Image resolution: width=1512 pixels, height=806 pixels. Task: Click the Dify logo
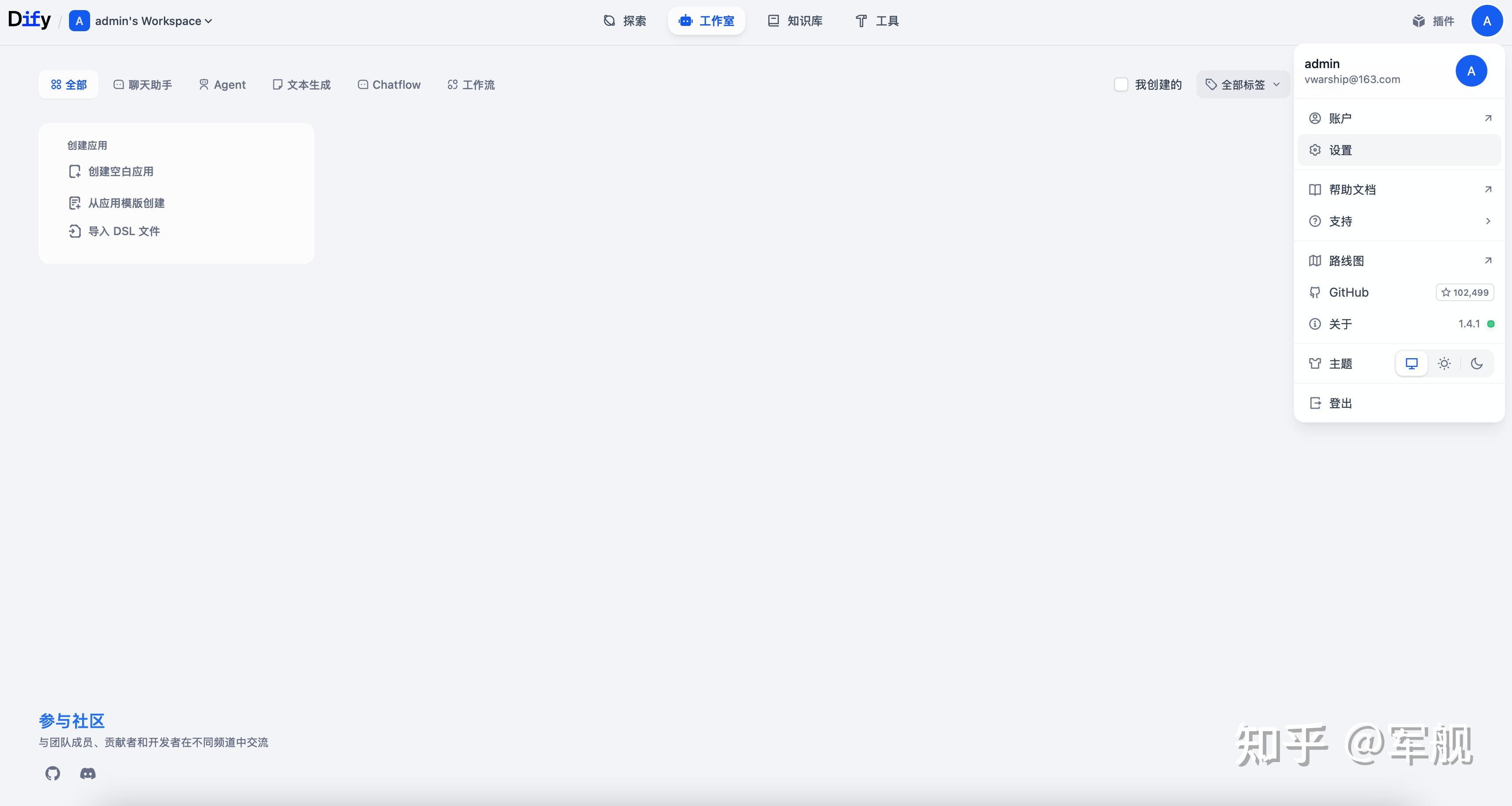pyautogui.click(x=29, y=20)
